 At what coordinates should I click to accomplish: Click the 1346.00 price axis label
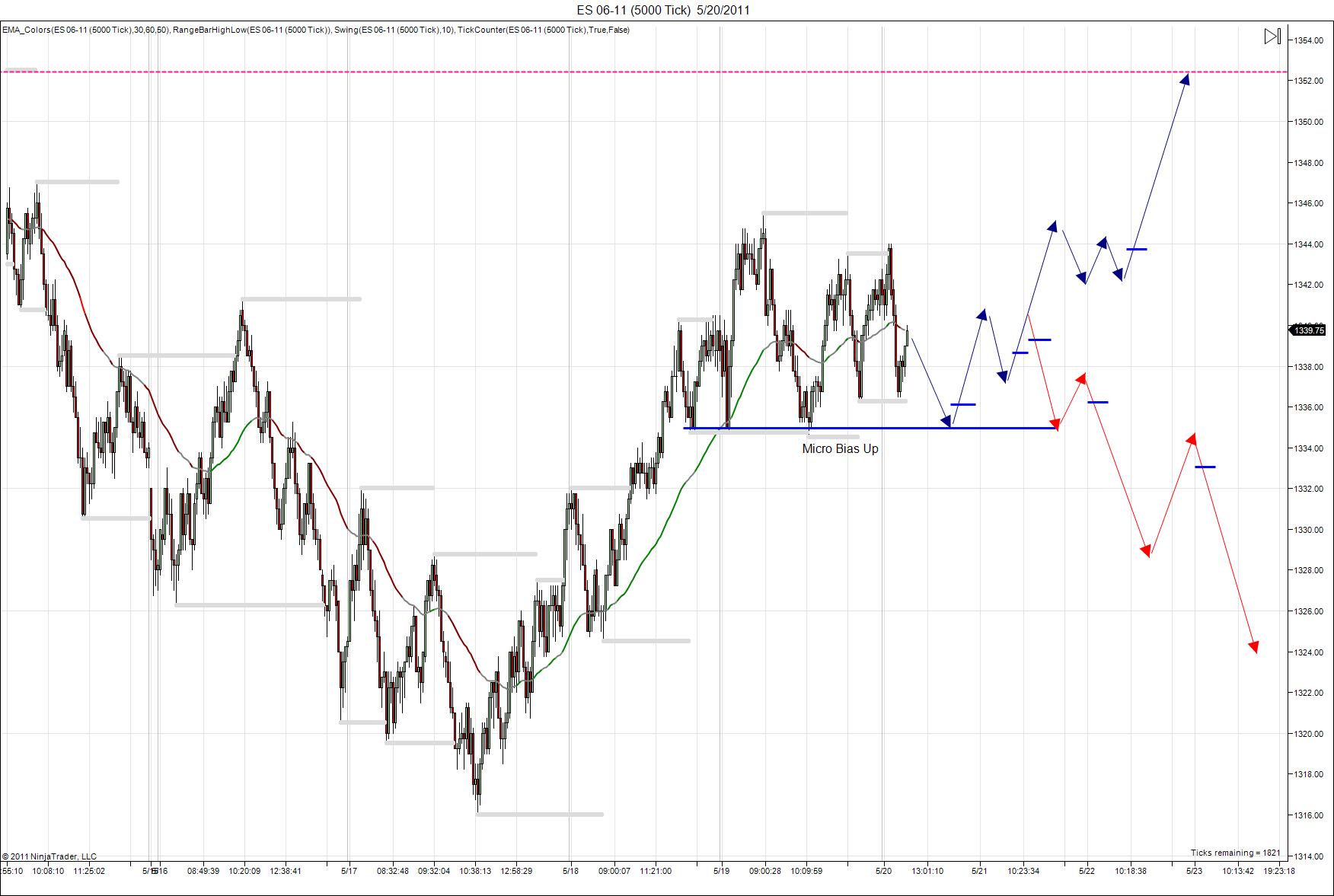(x=1309, y=203)
